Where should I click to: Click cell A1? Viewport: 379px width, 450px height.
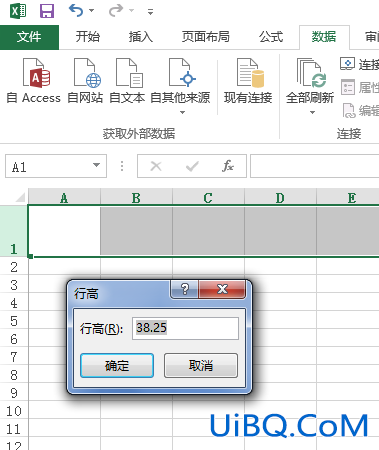[64, 231]
